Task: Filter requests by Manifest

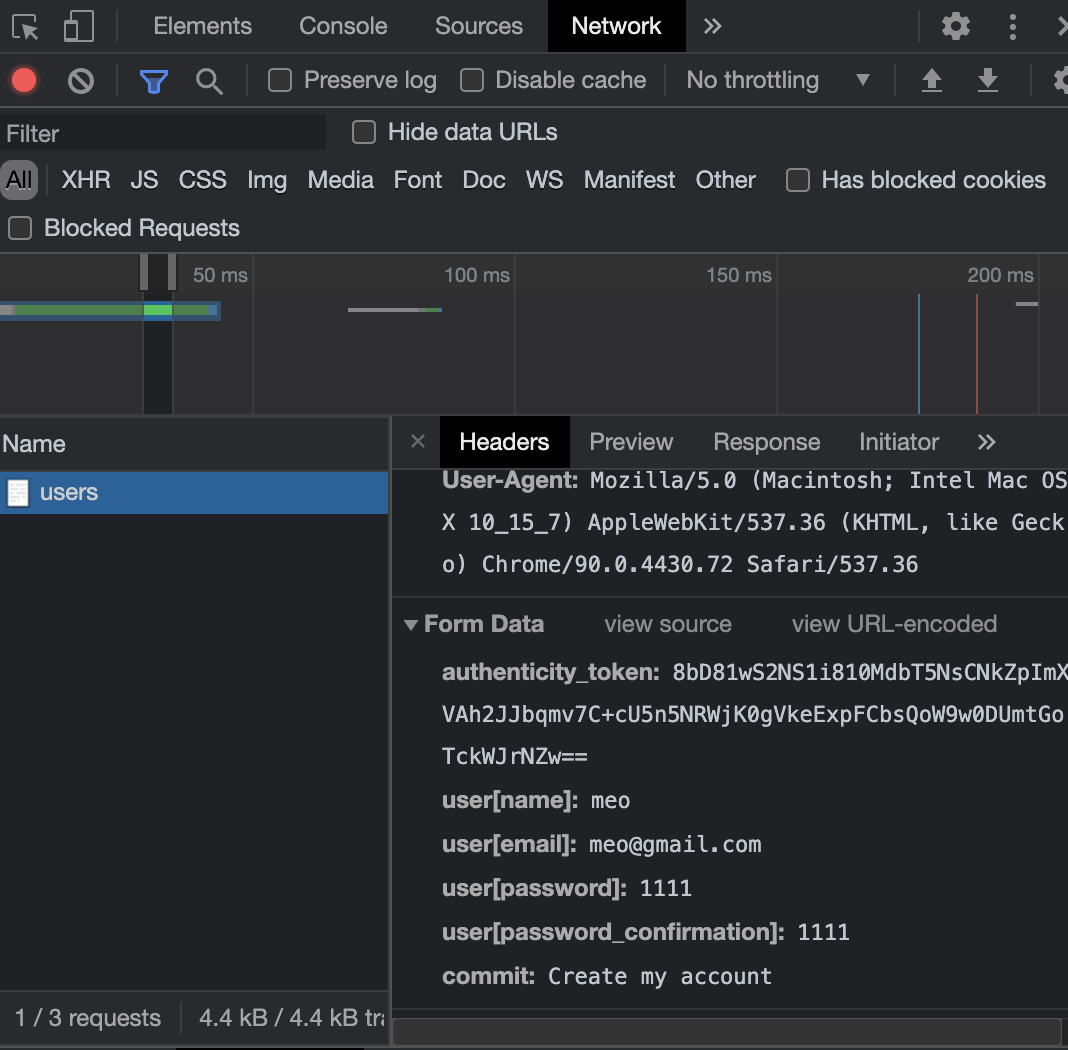Action: (629, 180)
